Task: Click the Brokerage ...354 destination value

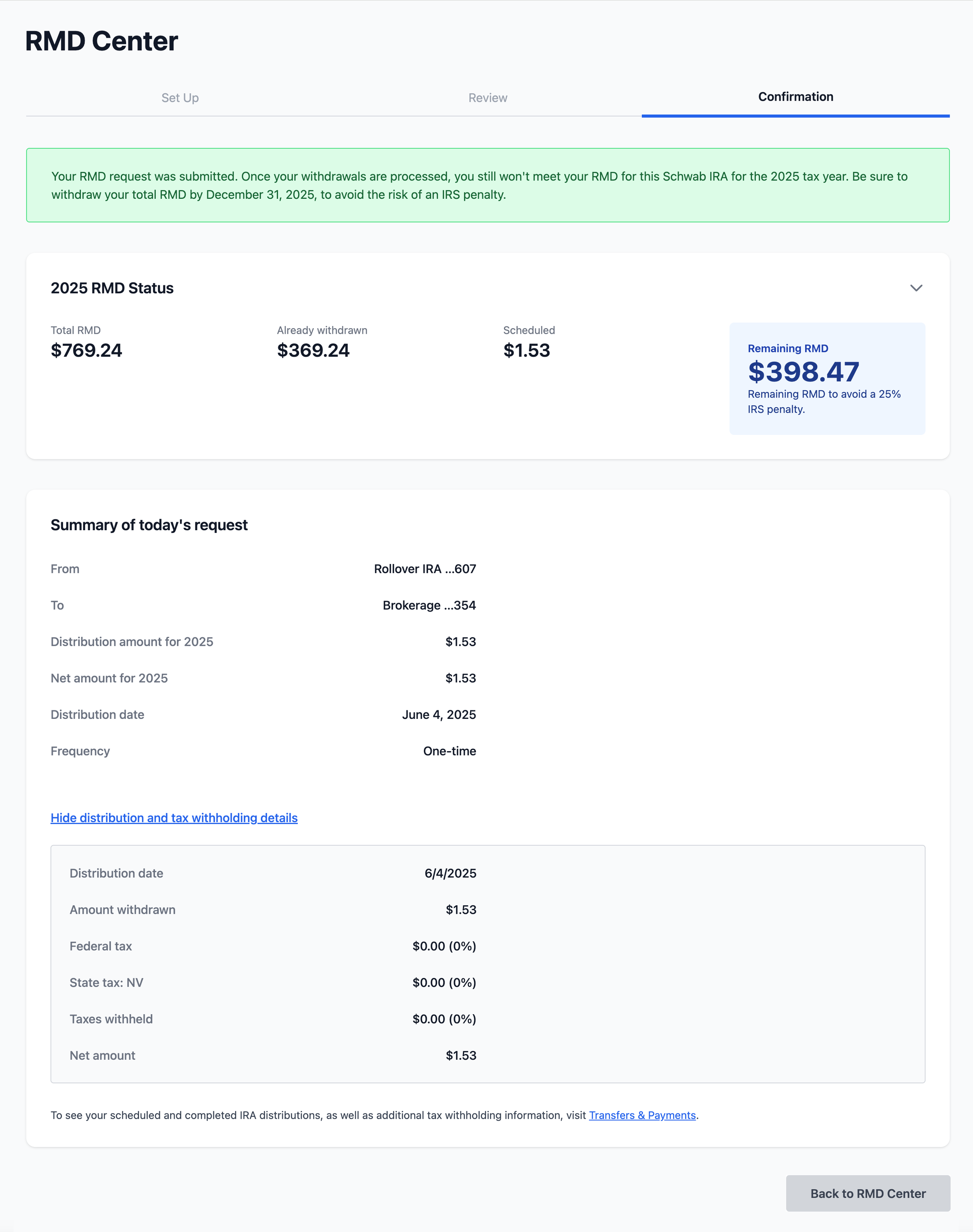Action: pyautogui.click(x=429, y=605)
